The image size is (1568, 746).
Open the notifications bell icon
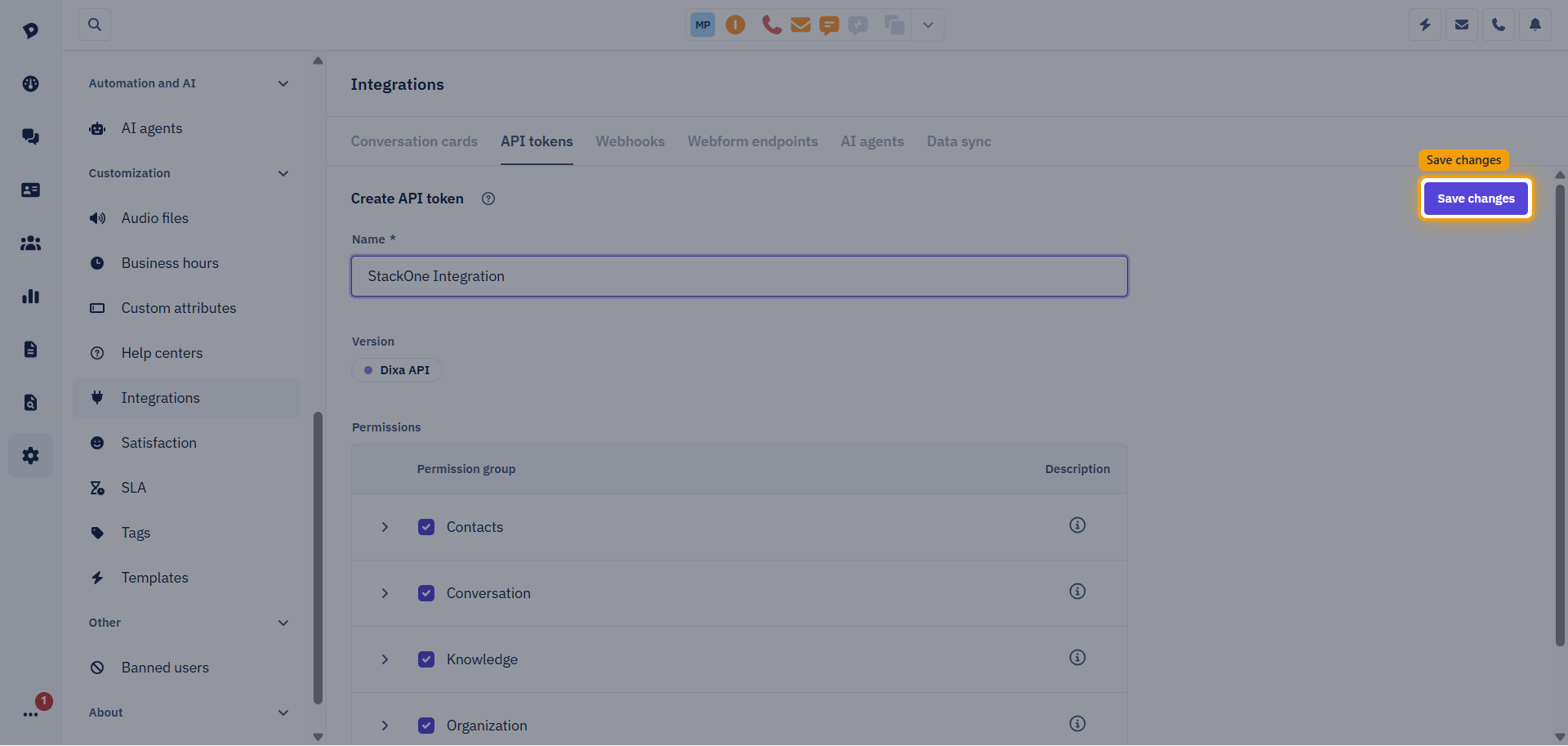pos(1535,25)
